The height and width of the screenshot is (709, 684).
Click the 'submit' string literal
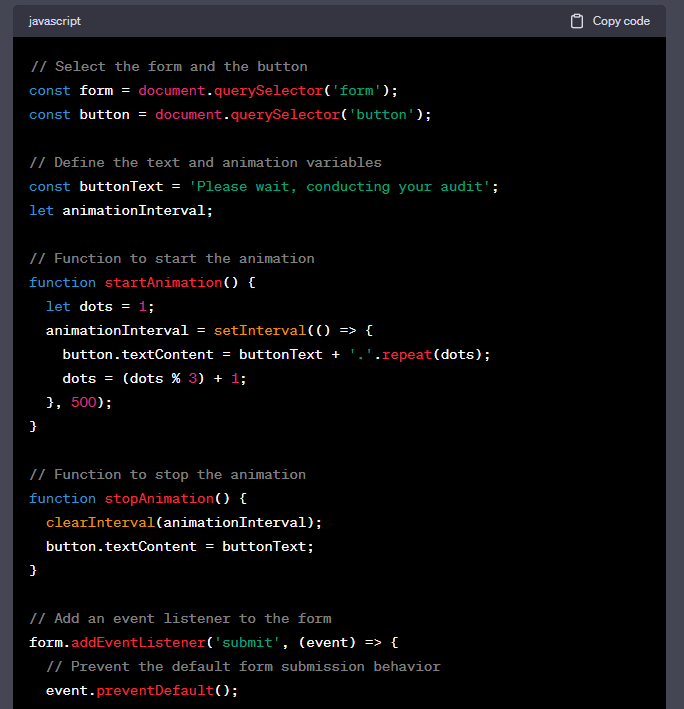pyautogui.click(x=247, y=643)
